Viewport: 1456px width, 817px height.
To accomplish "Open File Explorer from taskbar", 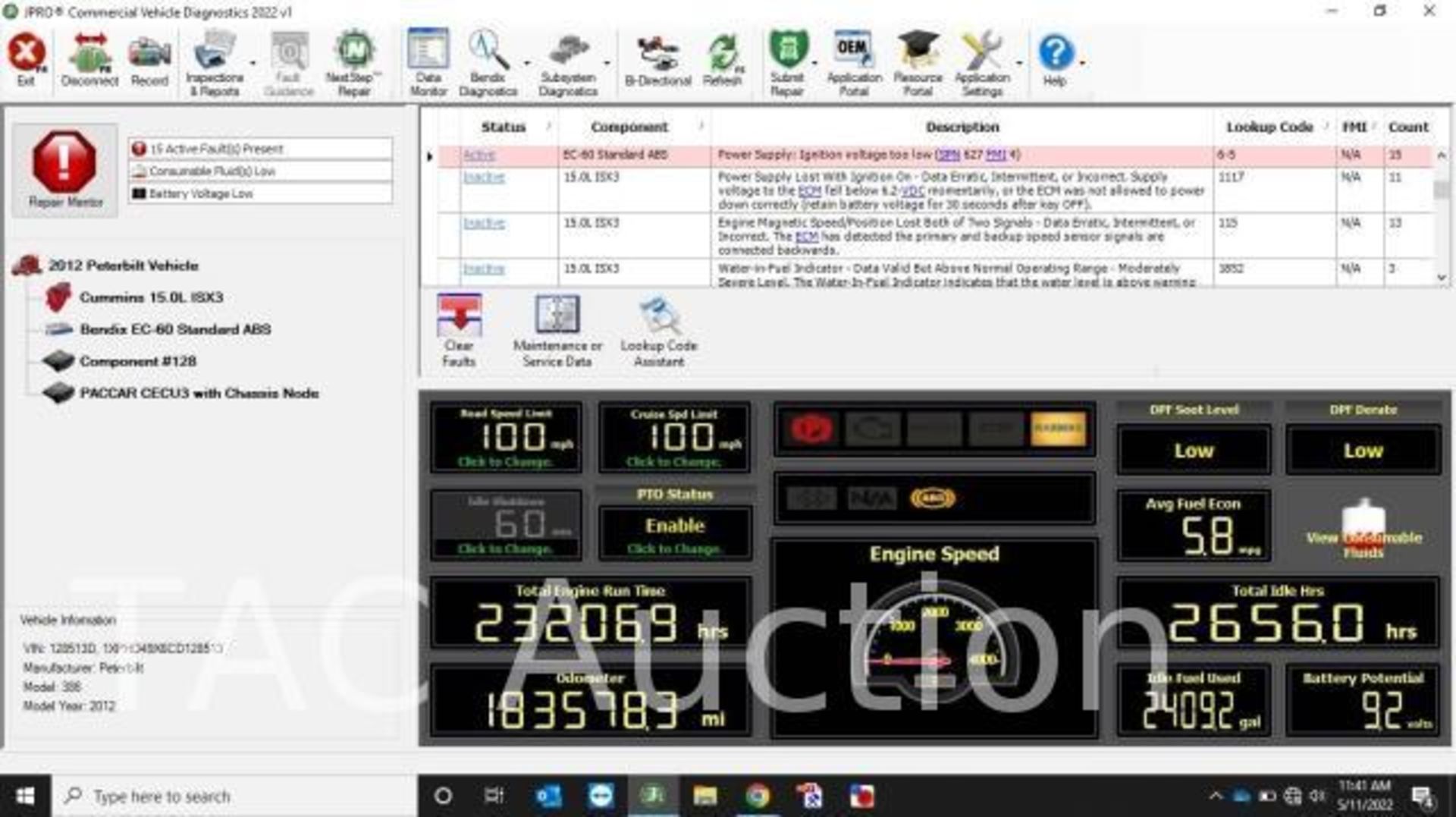I will 704,796.
